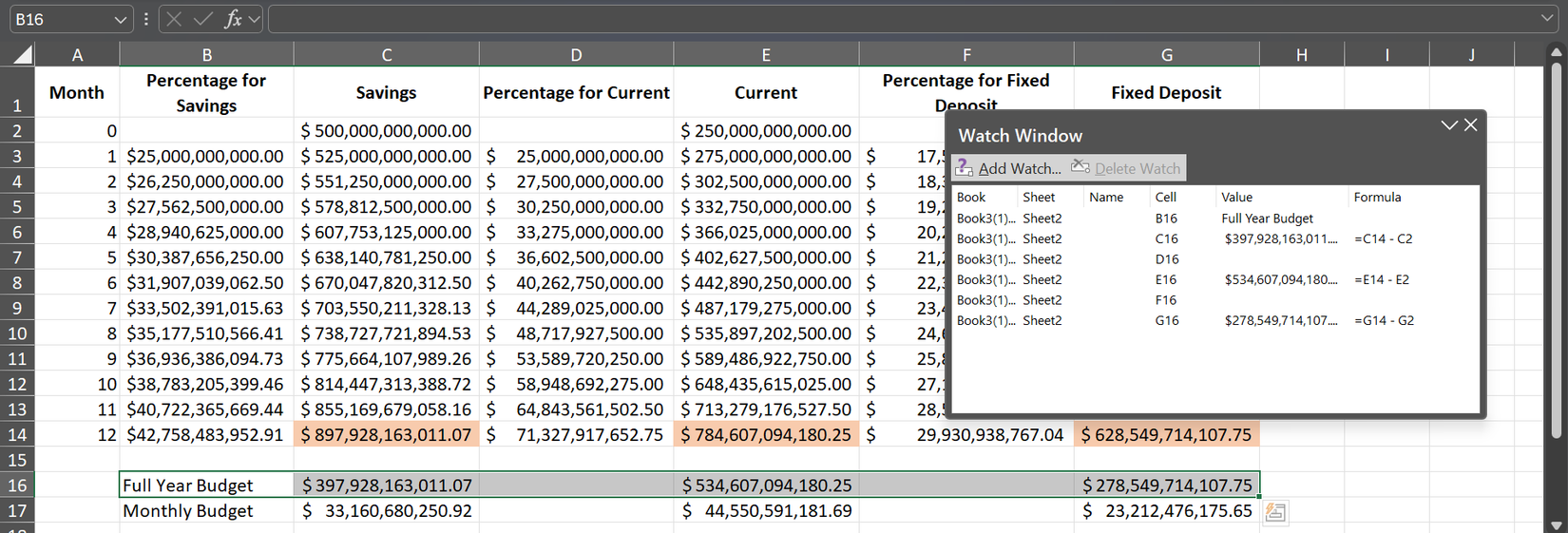The height and width of the screenshot is (533, 1568).
Task: Open the Quick Analysis icon beside G17
Action: (1275, 512)
